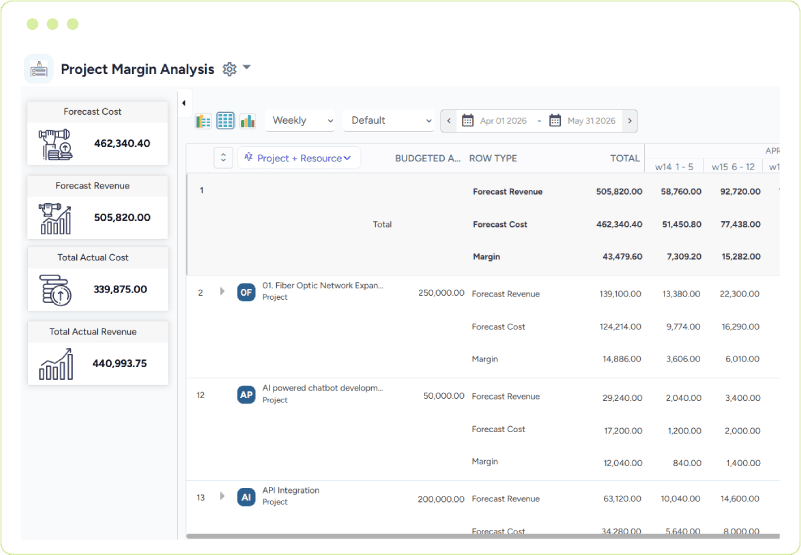Click the 58,760.00 week 14 revenue cell
Image resolution: width=801 pixels, height=555 pixels.
(681, 192)
